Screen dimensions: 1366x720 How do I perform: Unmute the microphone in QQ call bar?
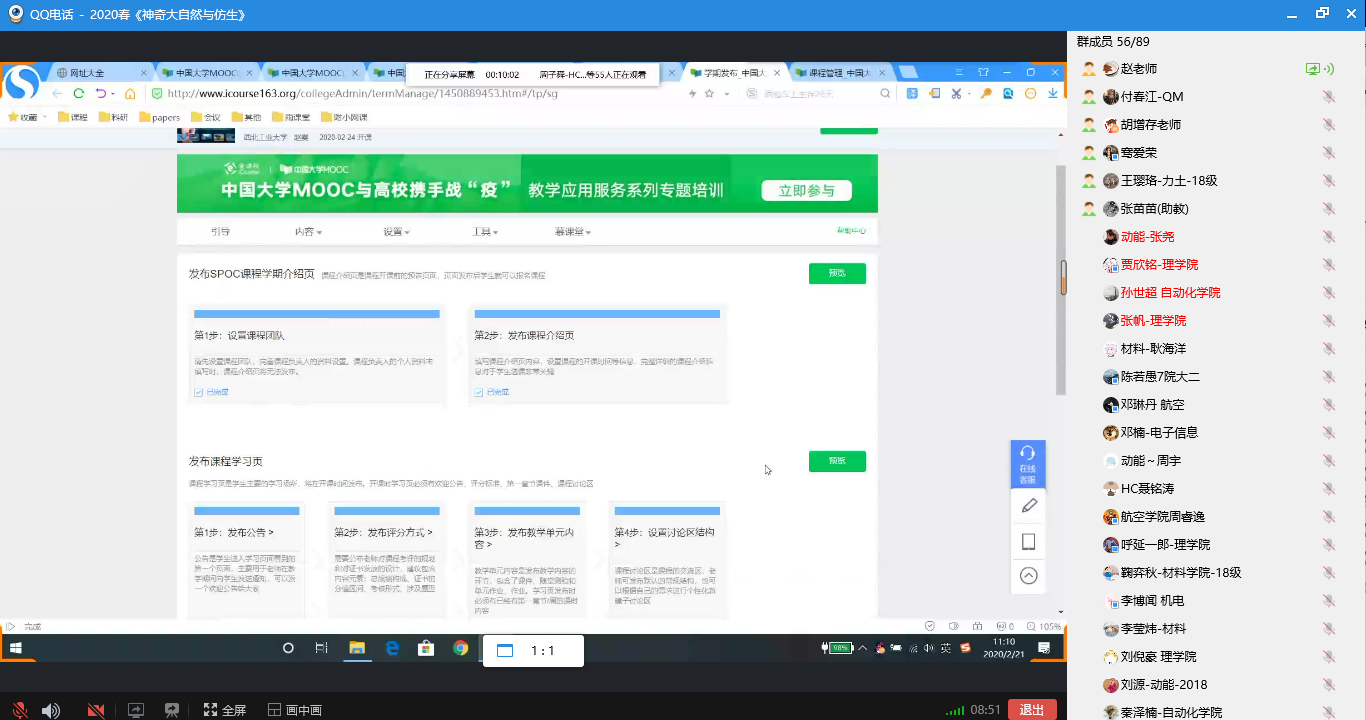coord(19,710)
